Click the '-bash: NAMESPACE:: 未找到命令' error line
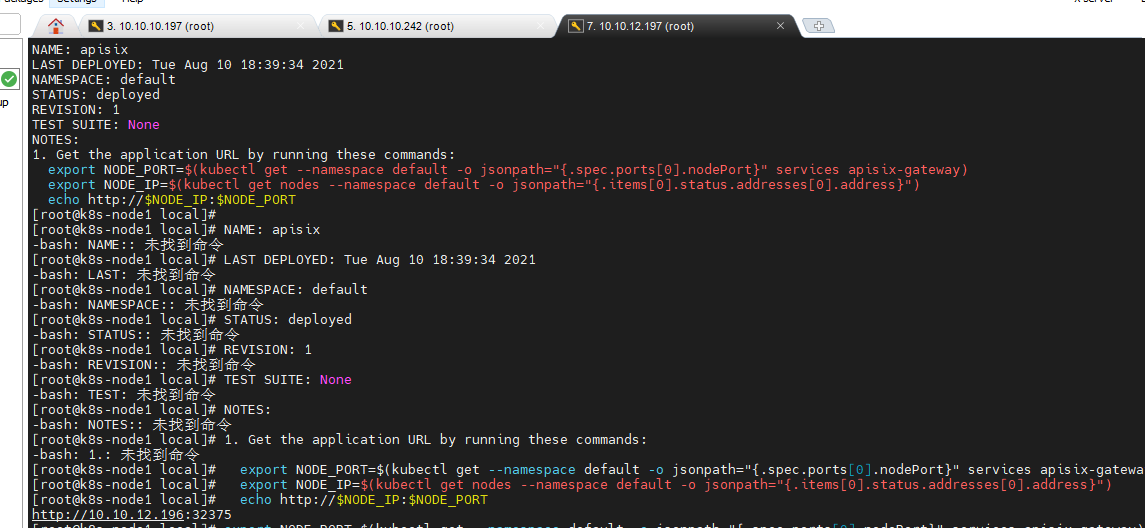This screenshot has height=528, width=1145. [148, 305]
